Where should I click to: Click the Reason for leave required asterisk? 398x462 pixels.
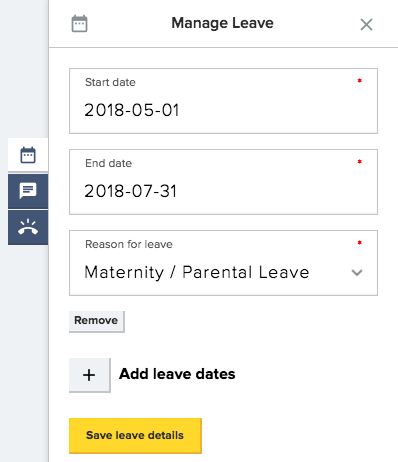(x=360, y=243)
